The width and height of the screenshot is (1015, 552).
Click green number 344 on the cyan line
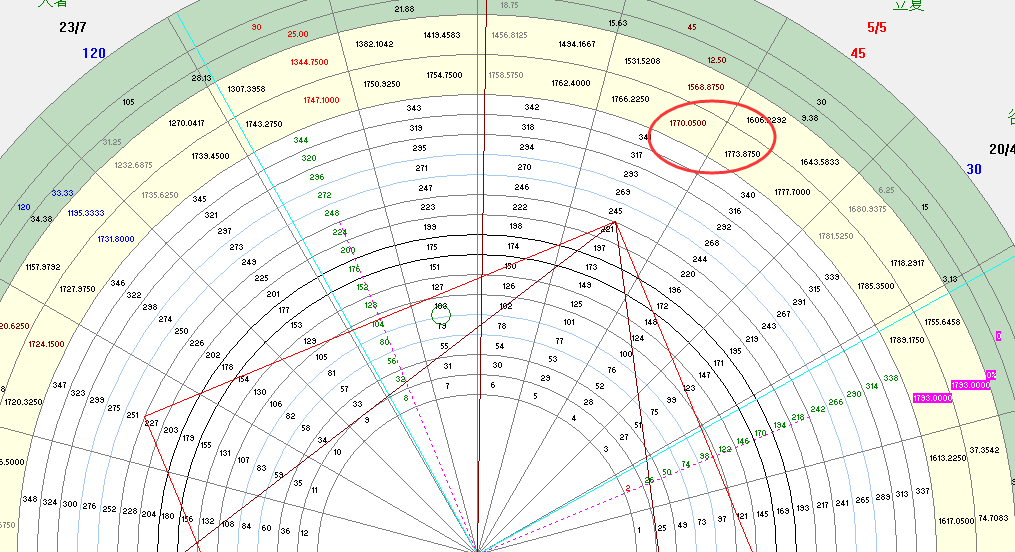pyautogui.click(x=301, y=141)
